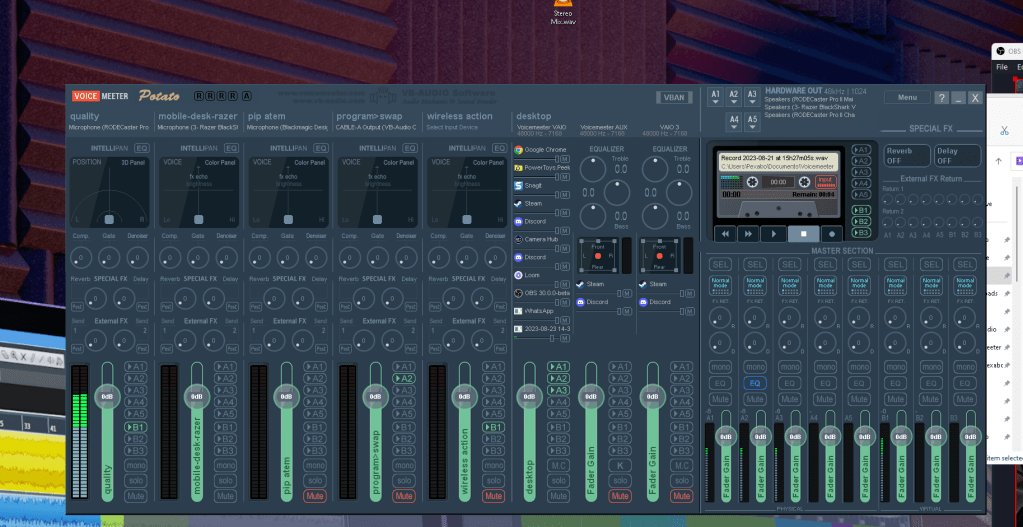1023x527 pixels.
Task: Click the WhatsApp app icon
Action: (x=518, y=311)
